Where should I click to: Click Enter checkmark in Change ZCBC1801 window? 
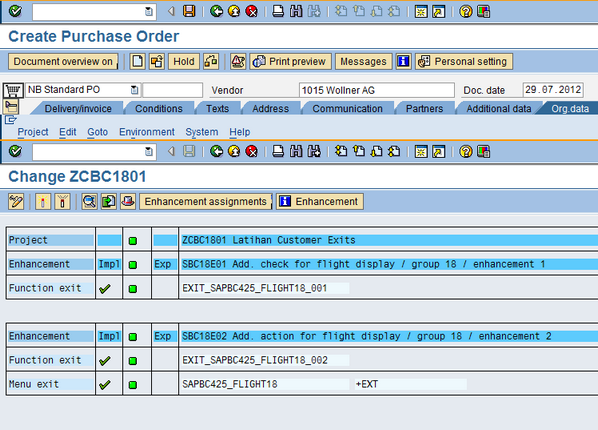click(x=15, y=151)
